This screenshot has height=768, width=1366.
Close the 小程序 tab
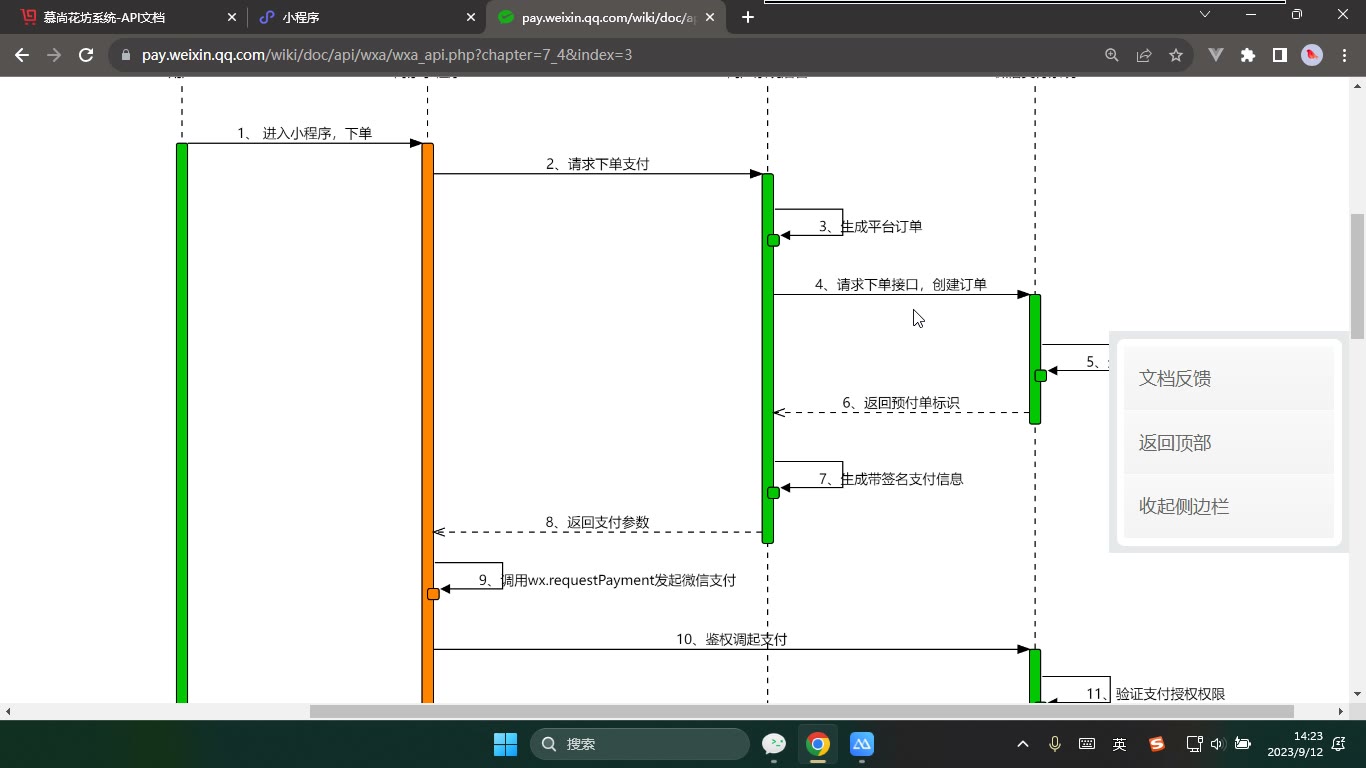point(471,17)
